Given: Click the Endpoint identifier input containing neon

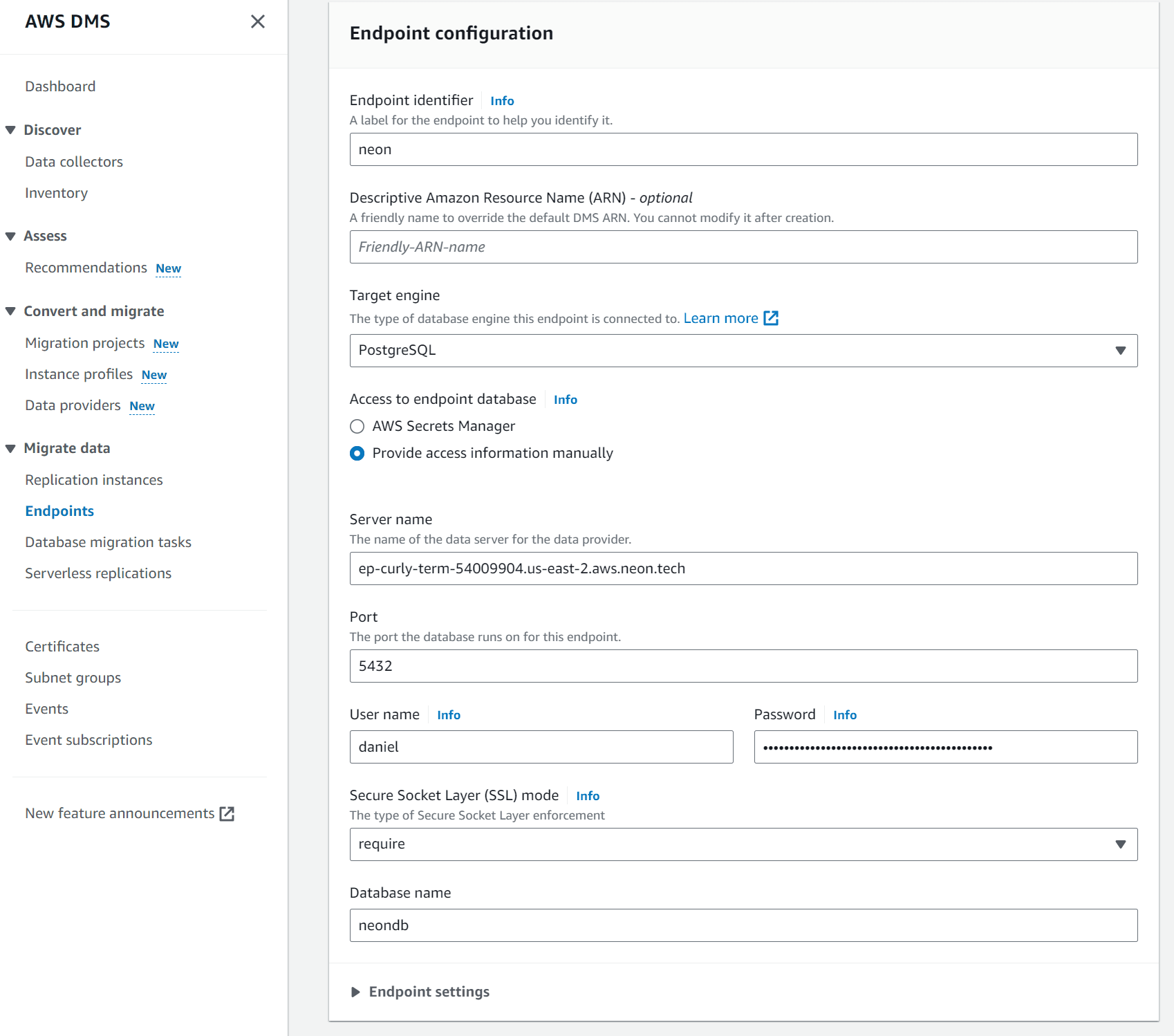Looking at the screenshot, I should [743, 149].
